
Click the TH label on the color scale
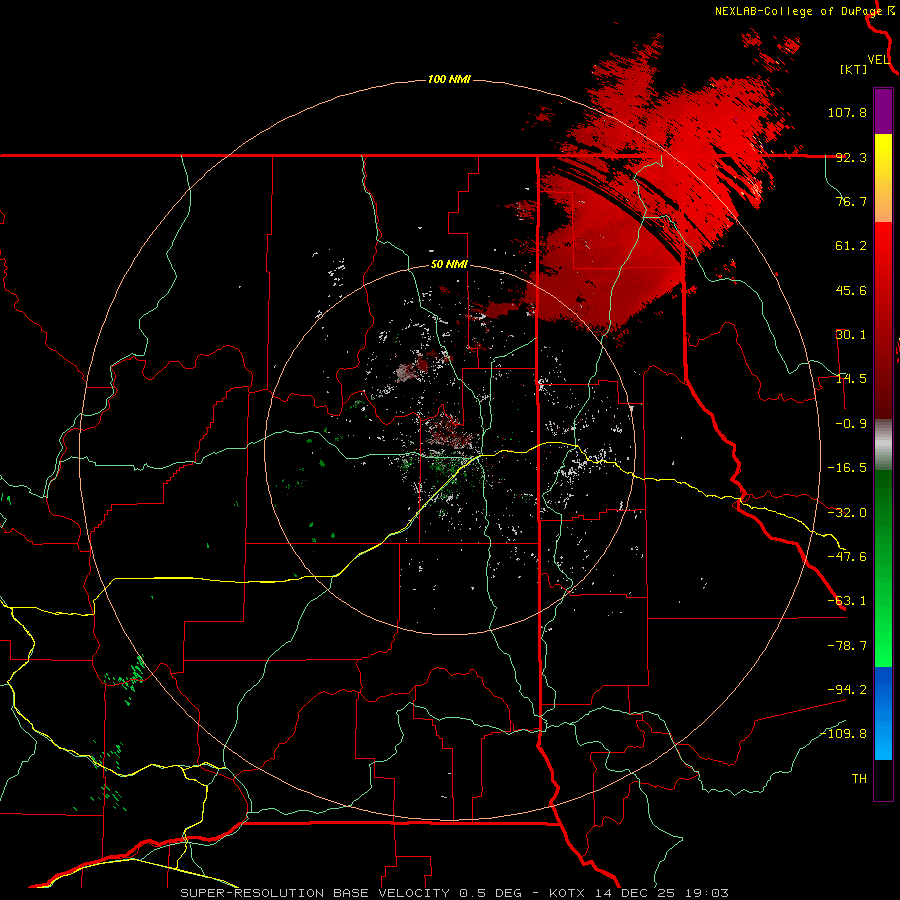pyautogui.click(x=859, y=779)
